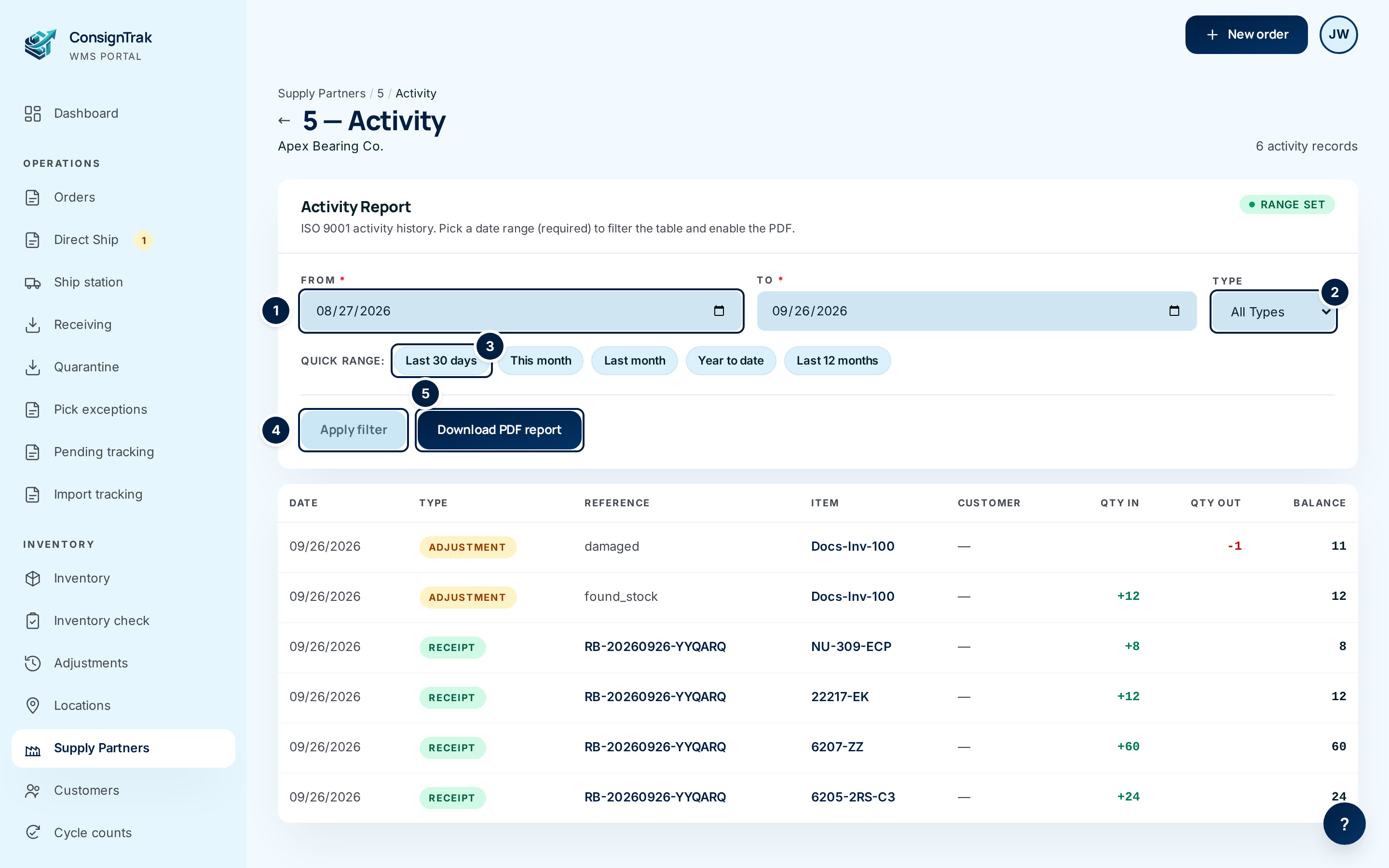Click the Customers people icon

pos(33,791)
